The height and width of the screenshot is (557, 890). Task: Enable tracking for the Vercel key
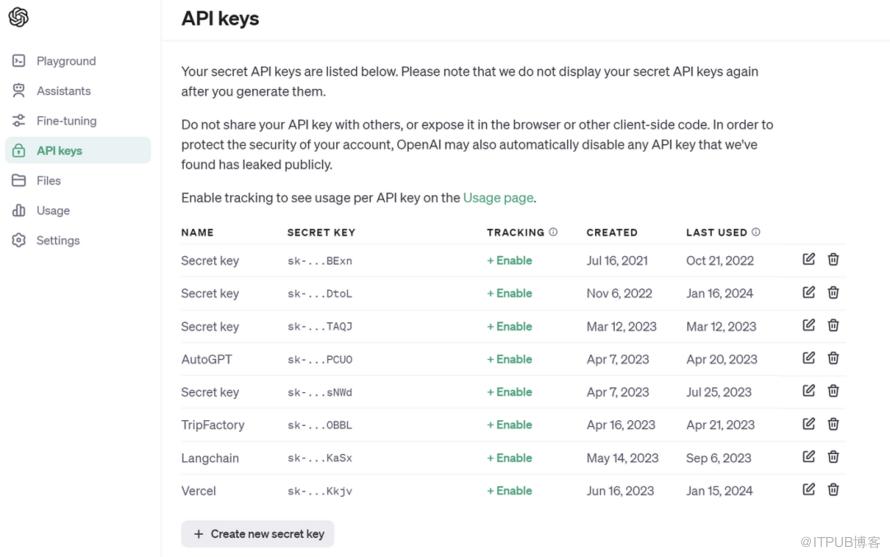click(509, 491)
